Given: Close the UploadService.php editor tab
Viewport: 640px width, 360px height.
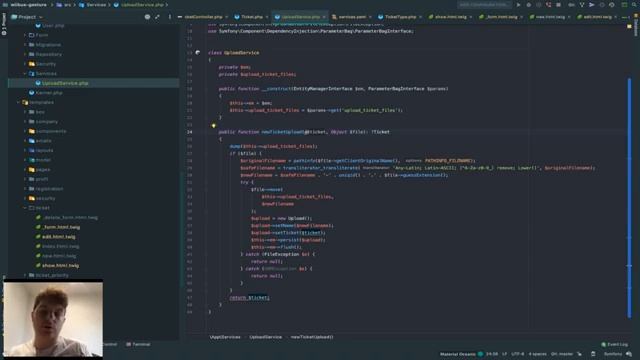Looking at the screenshot, I should (x=324, y=17).
